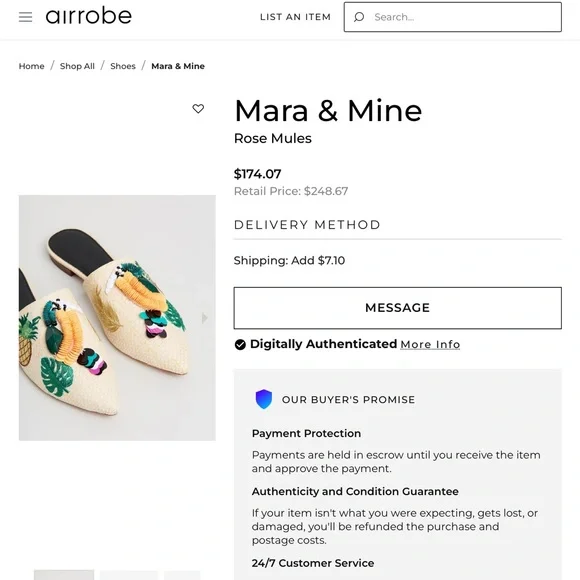Select the Mara & Mine breadcrumb
580x580 pixels.
(x=178, y=66)
